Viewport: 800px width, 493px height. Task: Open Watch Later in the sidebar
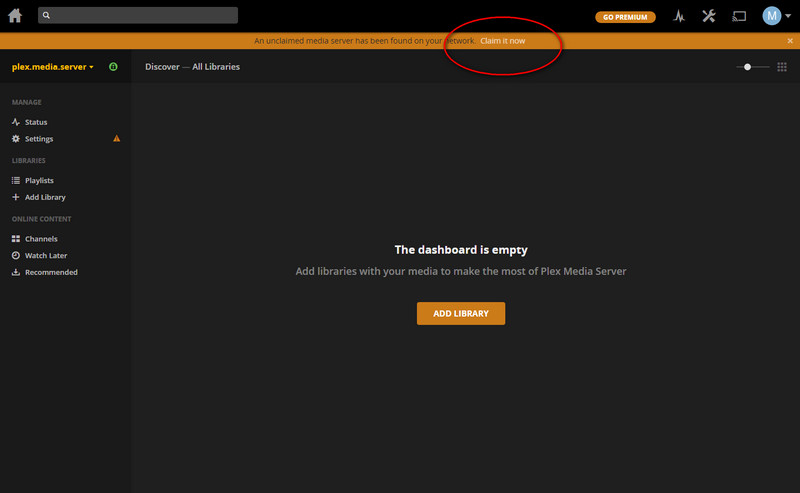tap(39, 256)
